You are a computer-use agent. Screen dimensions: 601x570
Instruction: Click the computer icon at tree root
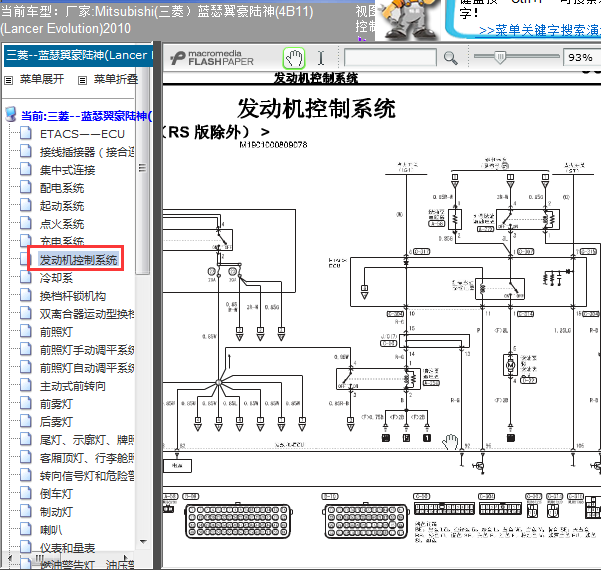coord(11,115)
